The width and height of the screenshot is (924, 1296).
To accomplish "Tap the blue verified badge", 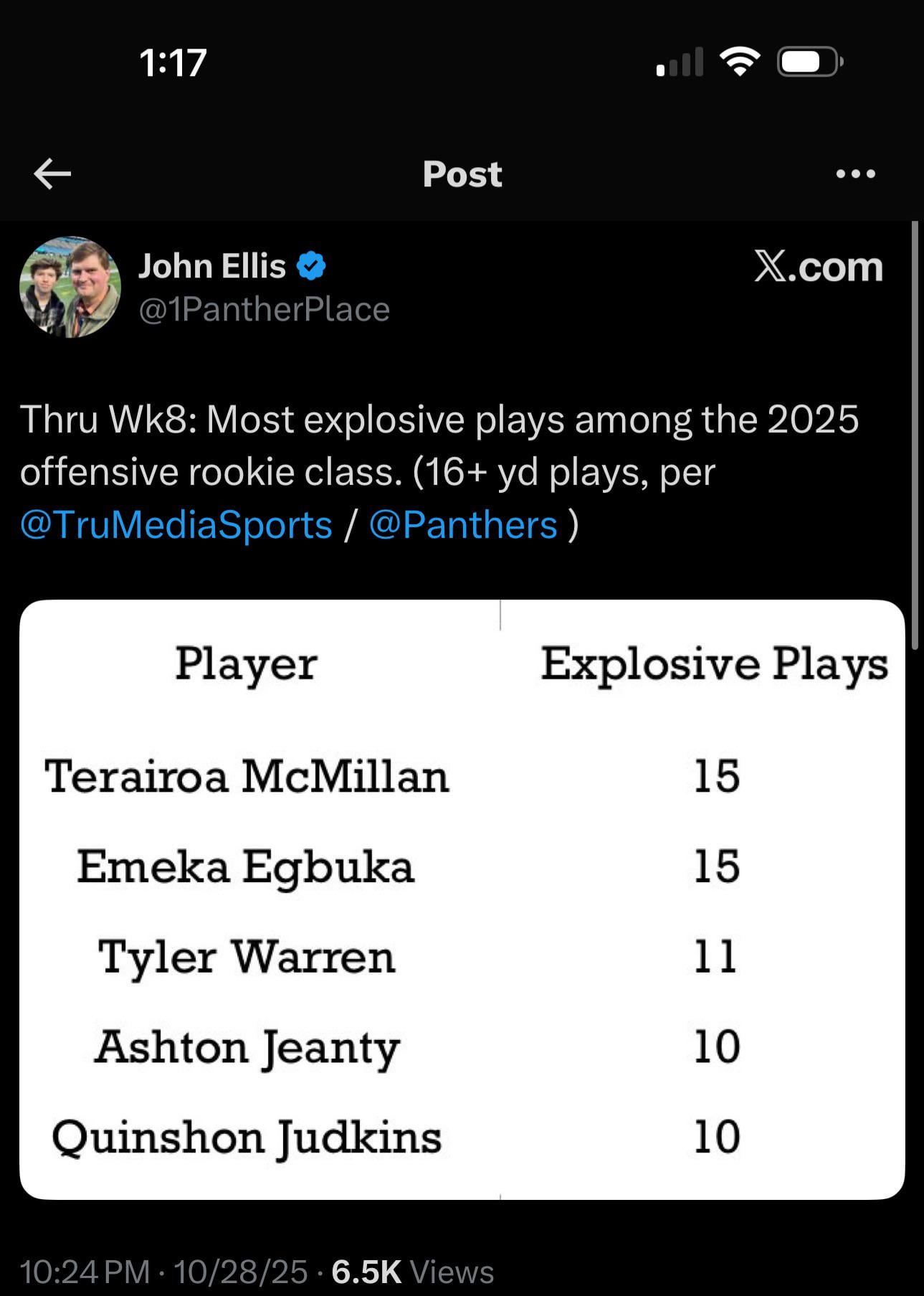I will click(x=311, y=266).
